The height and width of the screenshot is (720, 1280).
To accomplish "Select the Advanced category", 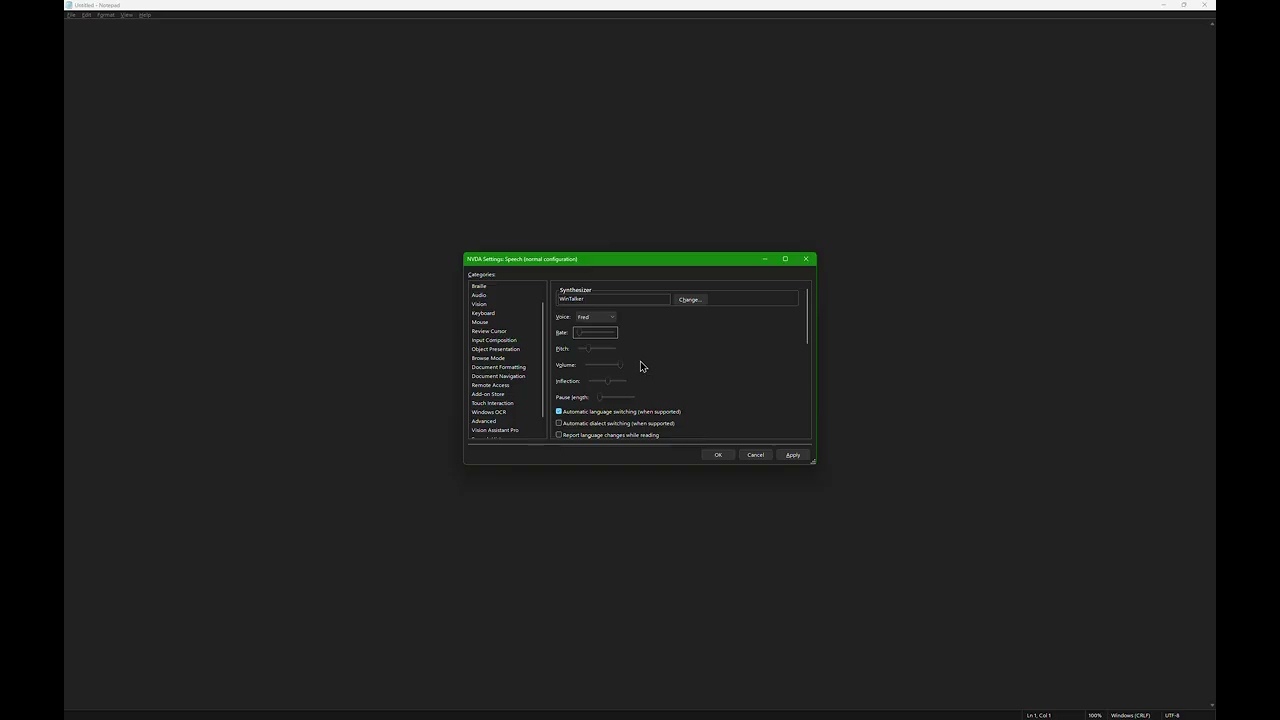I will [484, 421].
